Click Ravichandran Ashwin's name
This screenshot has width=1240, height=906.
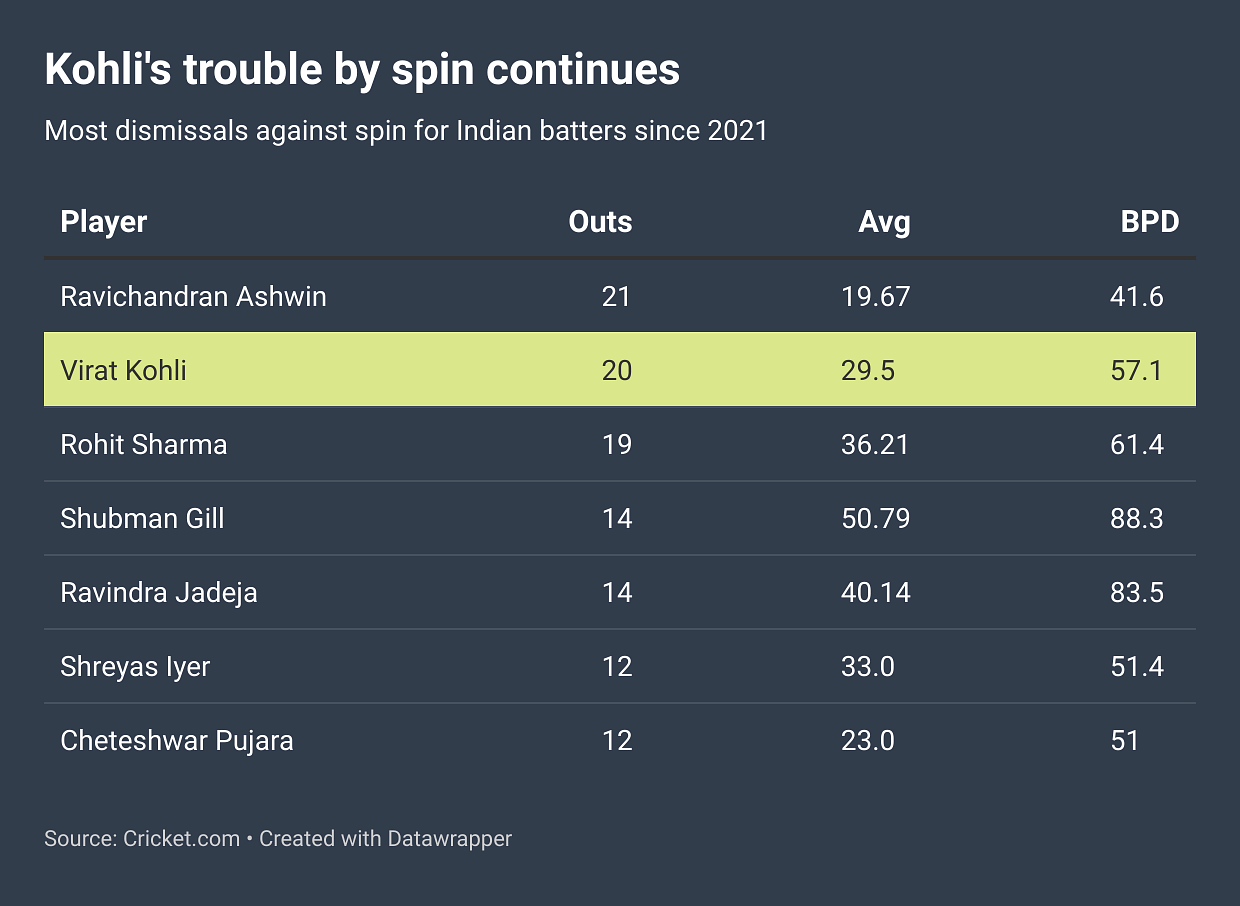(193, 296)
